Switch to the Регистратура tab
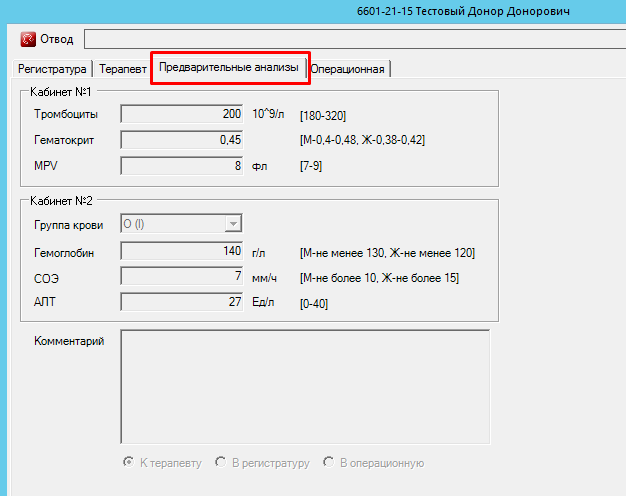 (x=53, y=69)
